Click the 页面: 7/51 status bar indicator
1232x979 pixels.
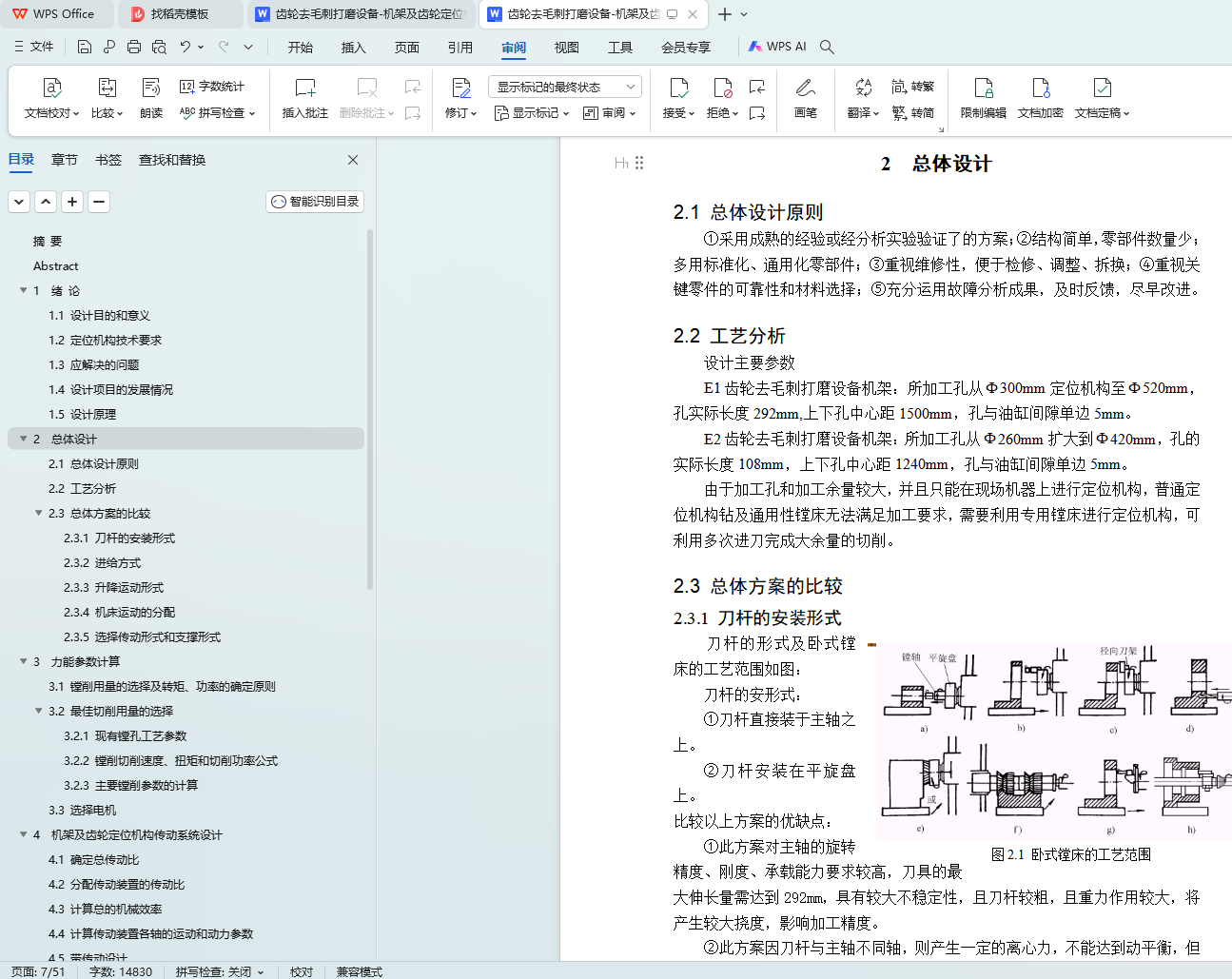point(39,971)
